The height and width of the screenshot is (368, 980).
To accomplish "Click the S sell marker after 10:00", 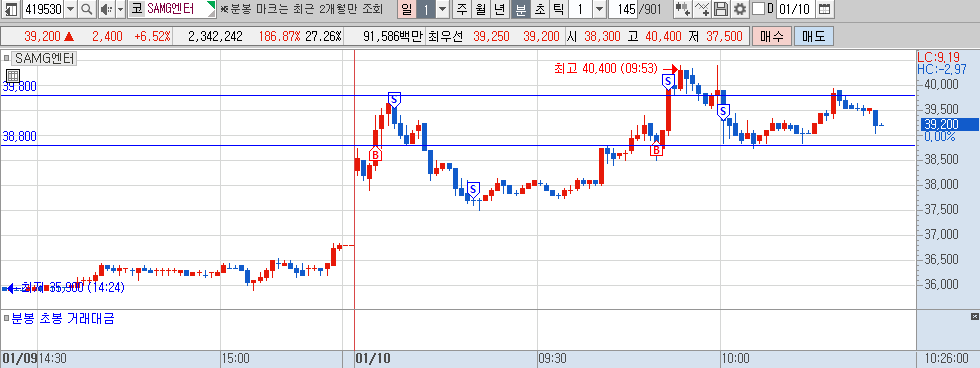I will coord(723,112).
